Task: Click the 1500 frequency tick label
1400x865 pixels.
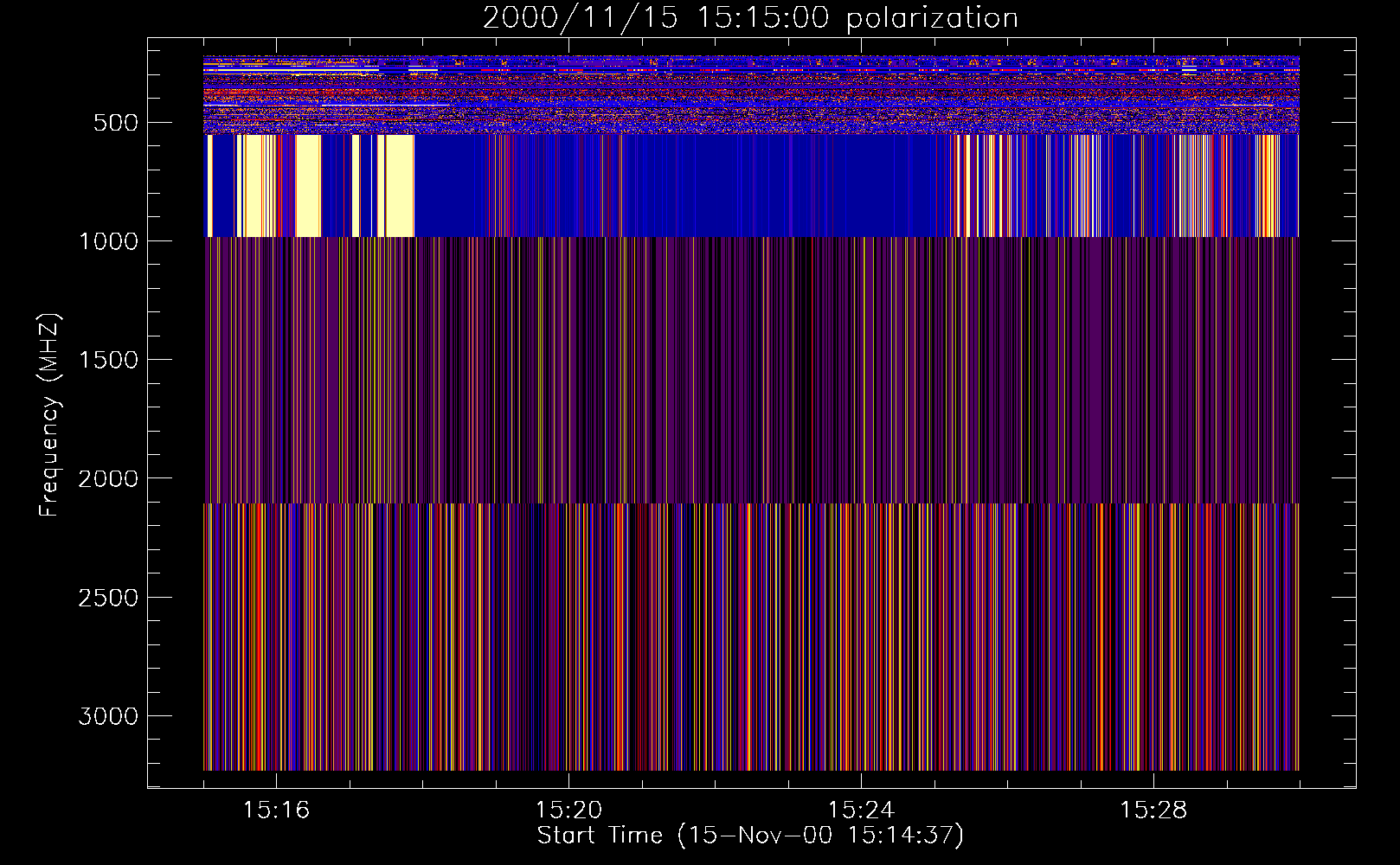Action: pyautogui.click(x=108, y=360)
